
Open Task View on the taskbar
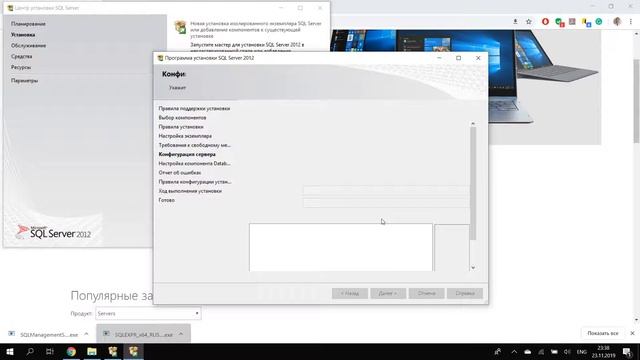point(50,351)
